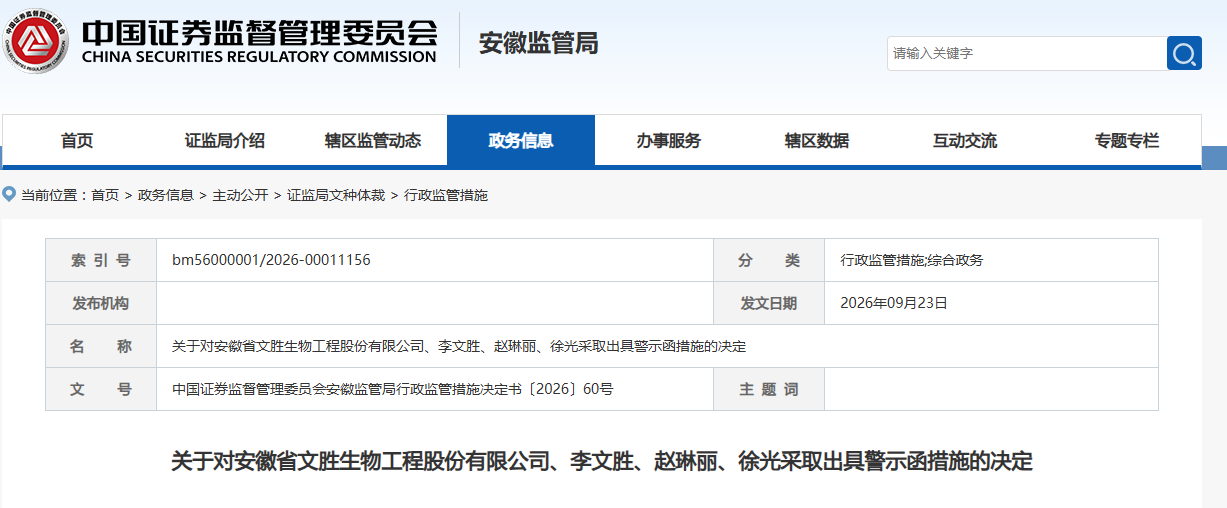Screen dimensions: 1227x508
Task: Click the 安徽监管局 bureau title
Action: pyautogui.click(x=538, y=43)
